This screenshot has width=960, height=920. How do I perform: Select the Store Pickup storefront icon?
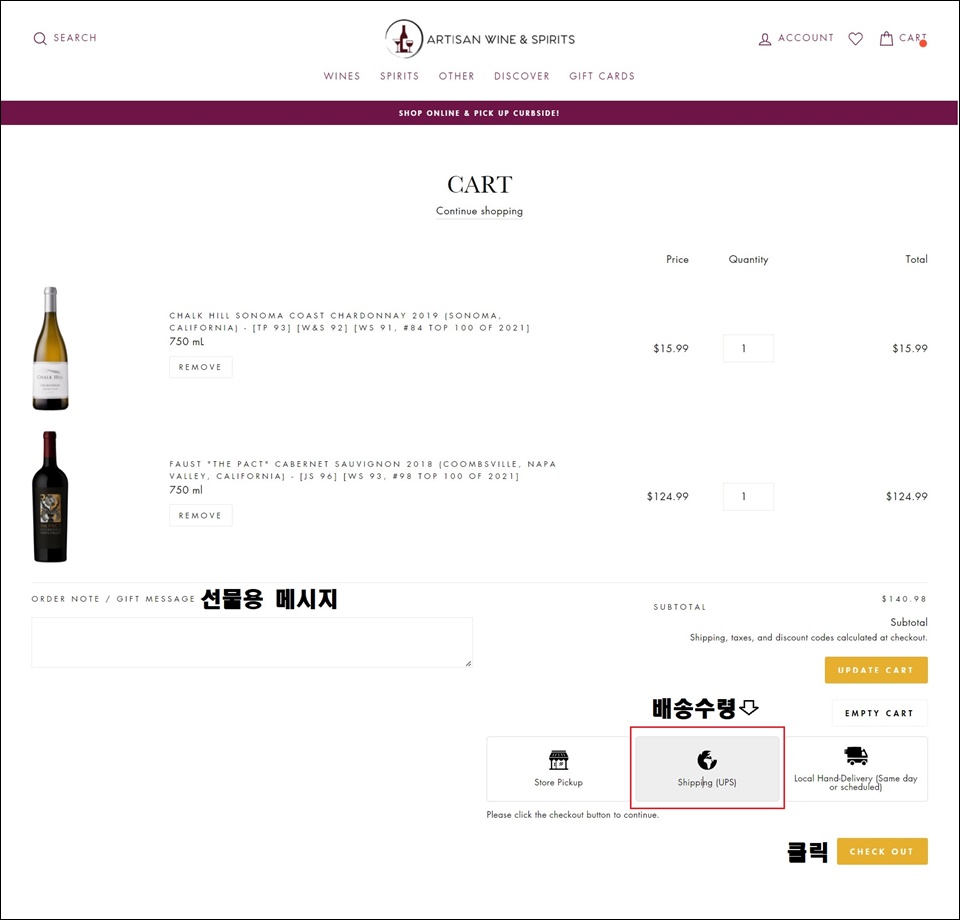[x=558, y=760]
